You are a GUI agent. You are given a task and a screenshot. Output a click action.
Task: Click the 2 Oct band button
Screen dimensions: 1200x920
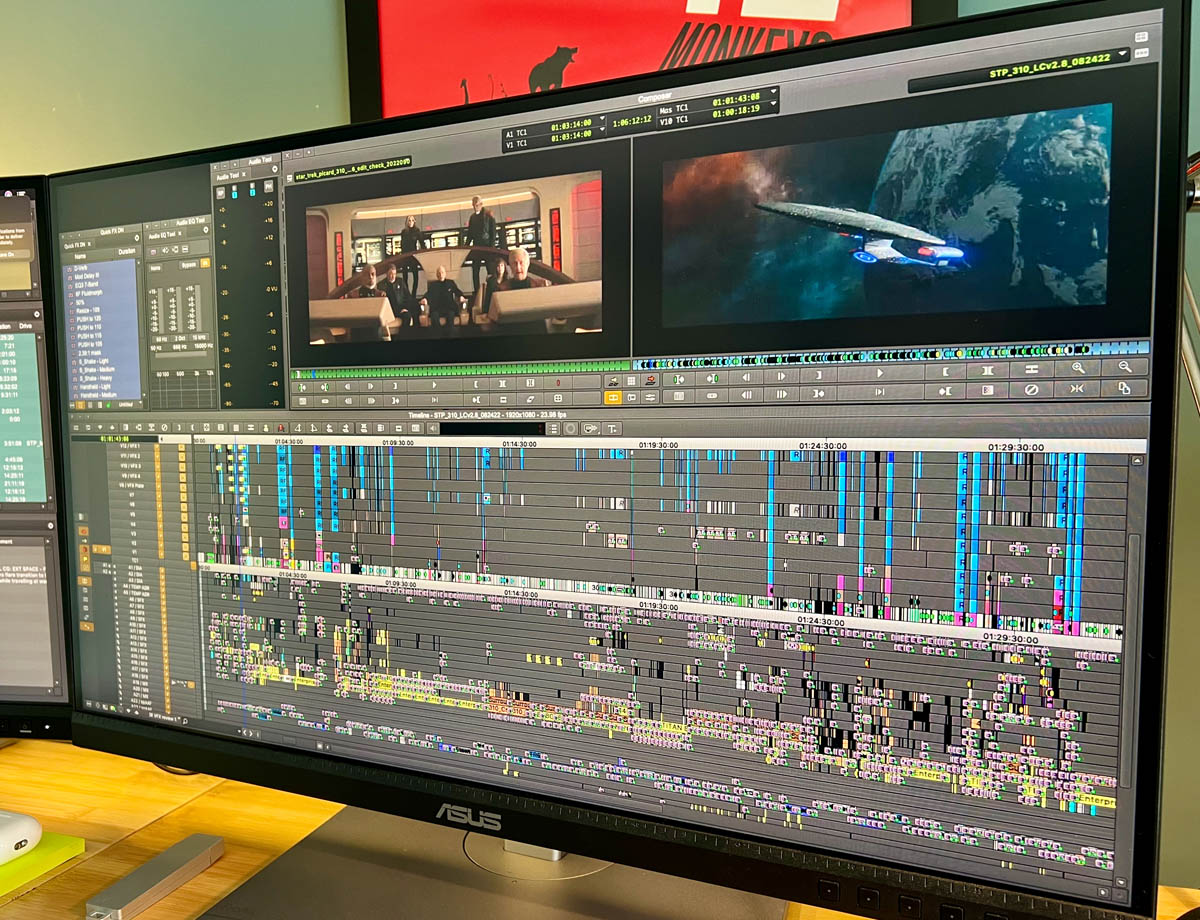point(180,337)
